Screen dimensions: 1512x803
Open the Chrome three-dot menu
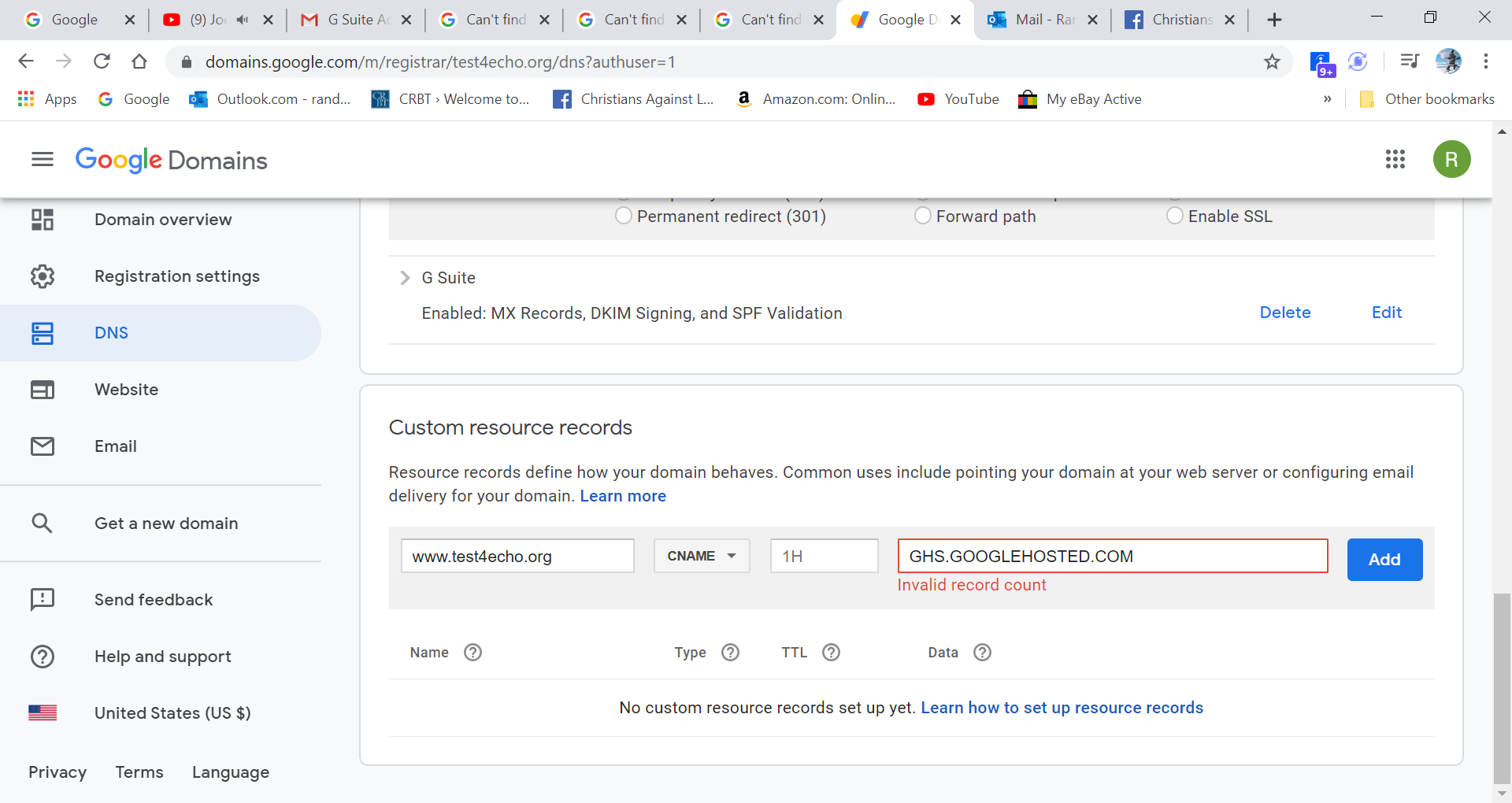pyautogui.click(x=1486, y=61)
